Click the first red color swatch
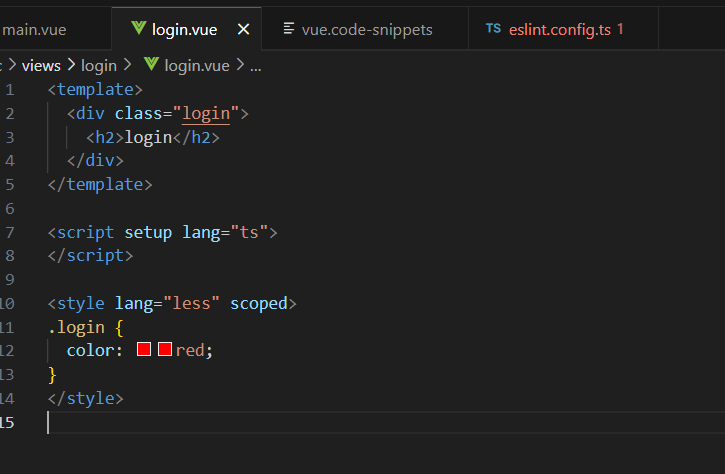Screen dimensions: 725x474 (143, 350)
